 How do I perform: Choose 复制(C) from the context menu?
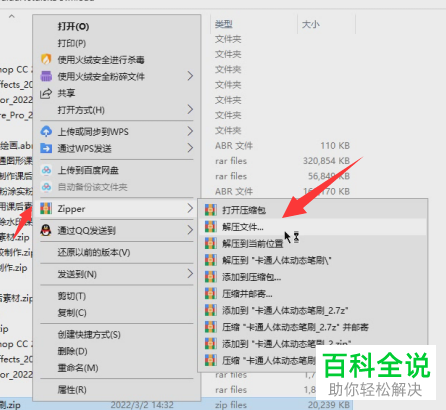point(117,313)
